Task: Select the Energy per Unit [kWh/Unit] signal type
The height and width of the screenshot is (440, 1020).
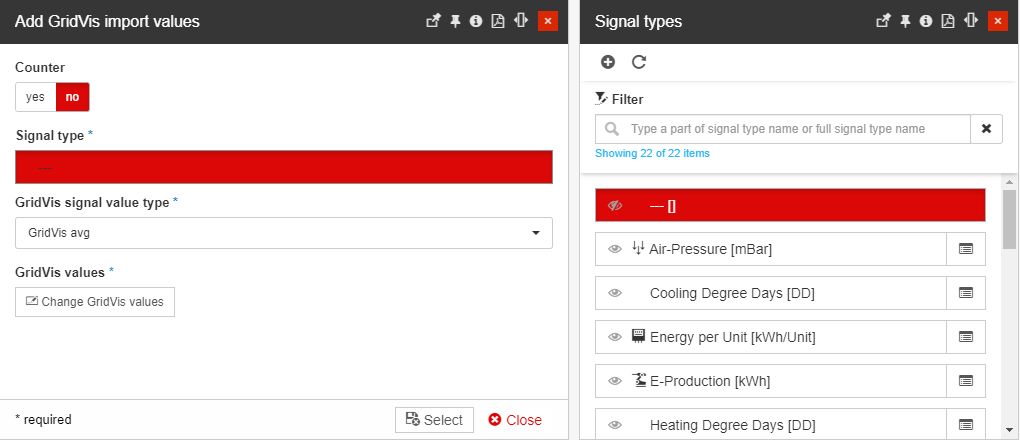Action: tap(771, 337)
